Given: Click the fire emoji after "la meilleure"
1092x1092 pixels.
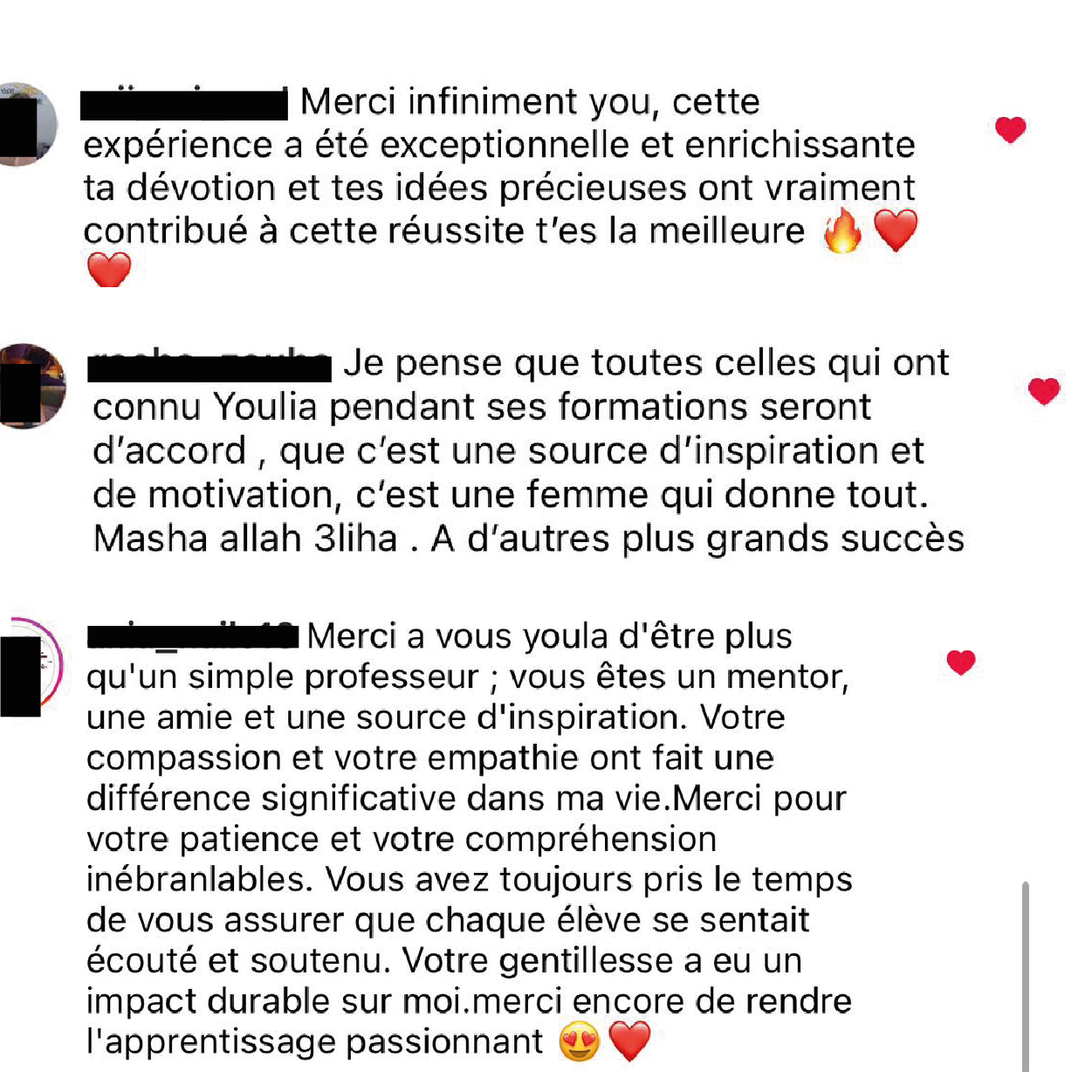Looking at the screenshot, I should pyautogui.click(x=843, y=230).
